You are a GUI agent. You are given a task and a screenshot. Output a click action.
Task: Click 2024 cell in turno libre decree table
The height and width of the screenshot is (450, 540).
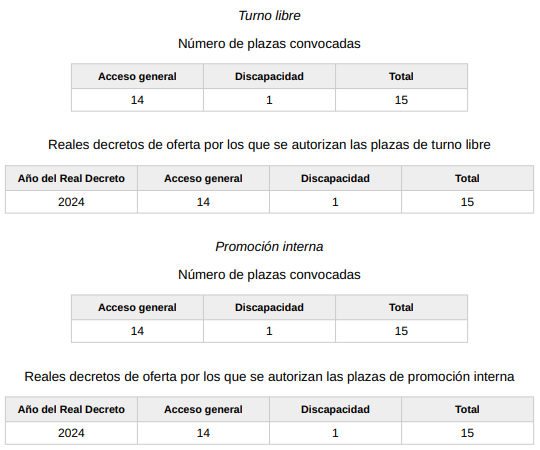pos(71,202)
